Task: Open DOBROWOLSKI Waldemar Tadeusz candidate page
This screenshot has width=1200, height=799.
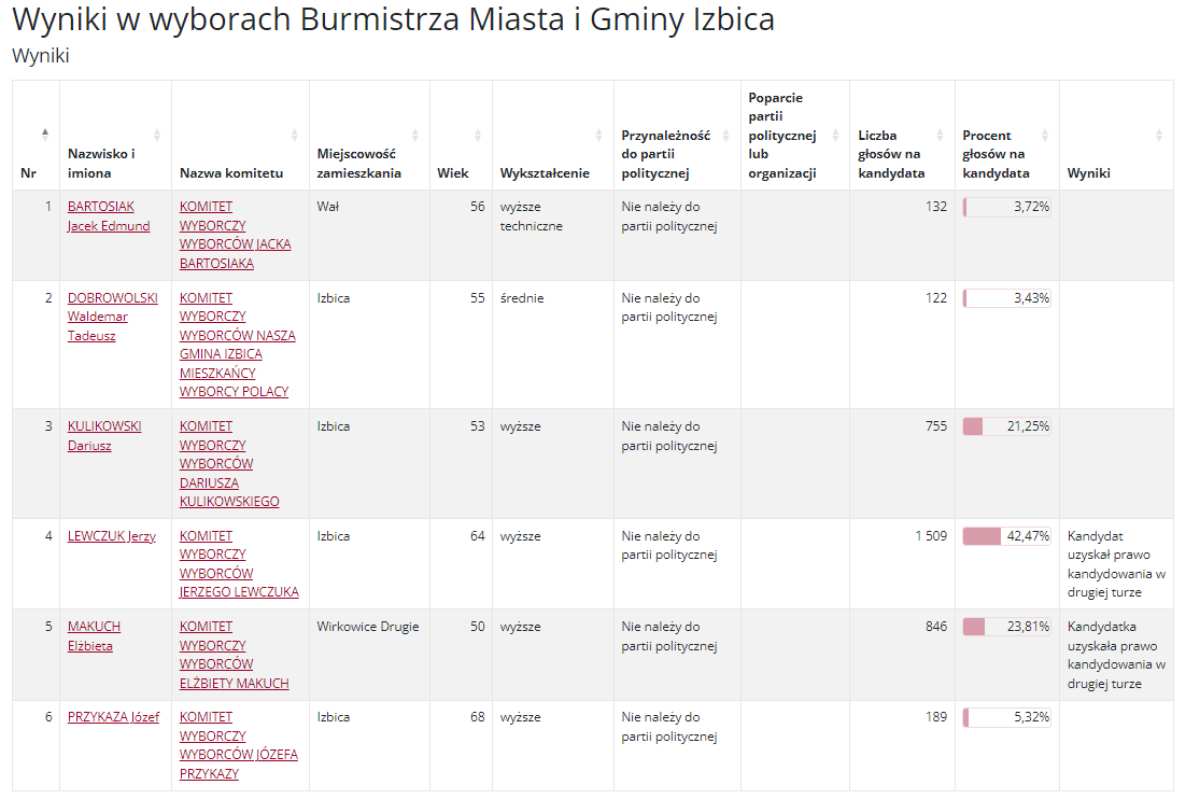Action: (x=112, y=316)
